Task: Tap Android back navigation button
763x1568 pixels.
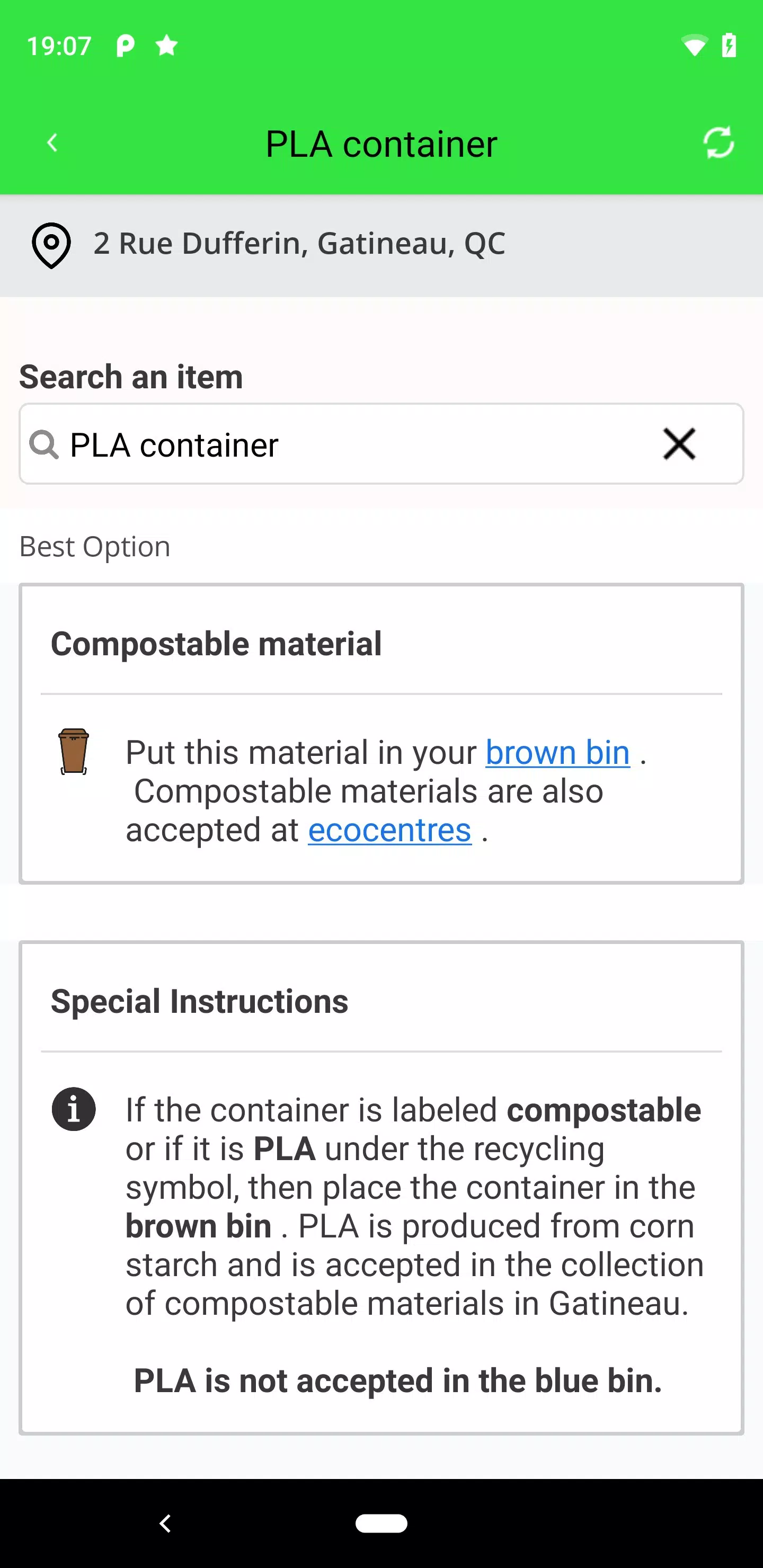Action: pos(165,1523)
